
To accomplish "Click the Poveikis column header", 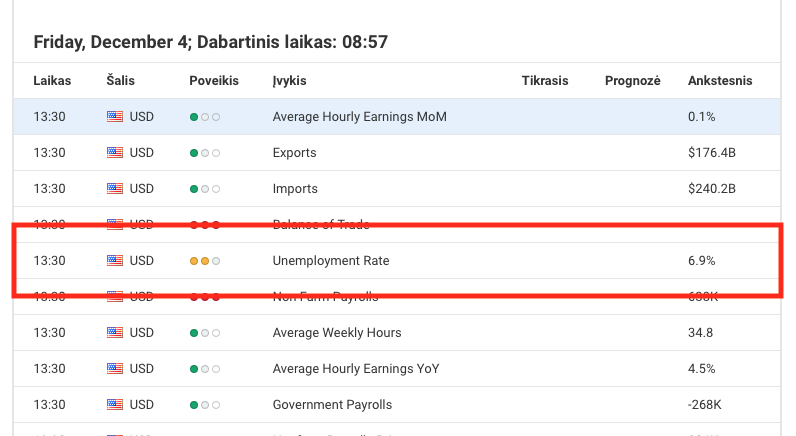I will click(x=214, y=81).
